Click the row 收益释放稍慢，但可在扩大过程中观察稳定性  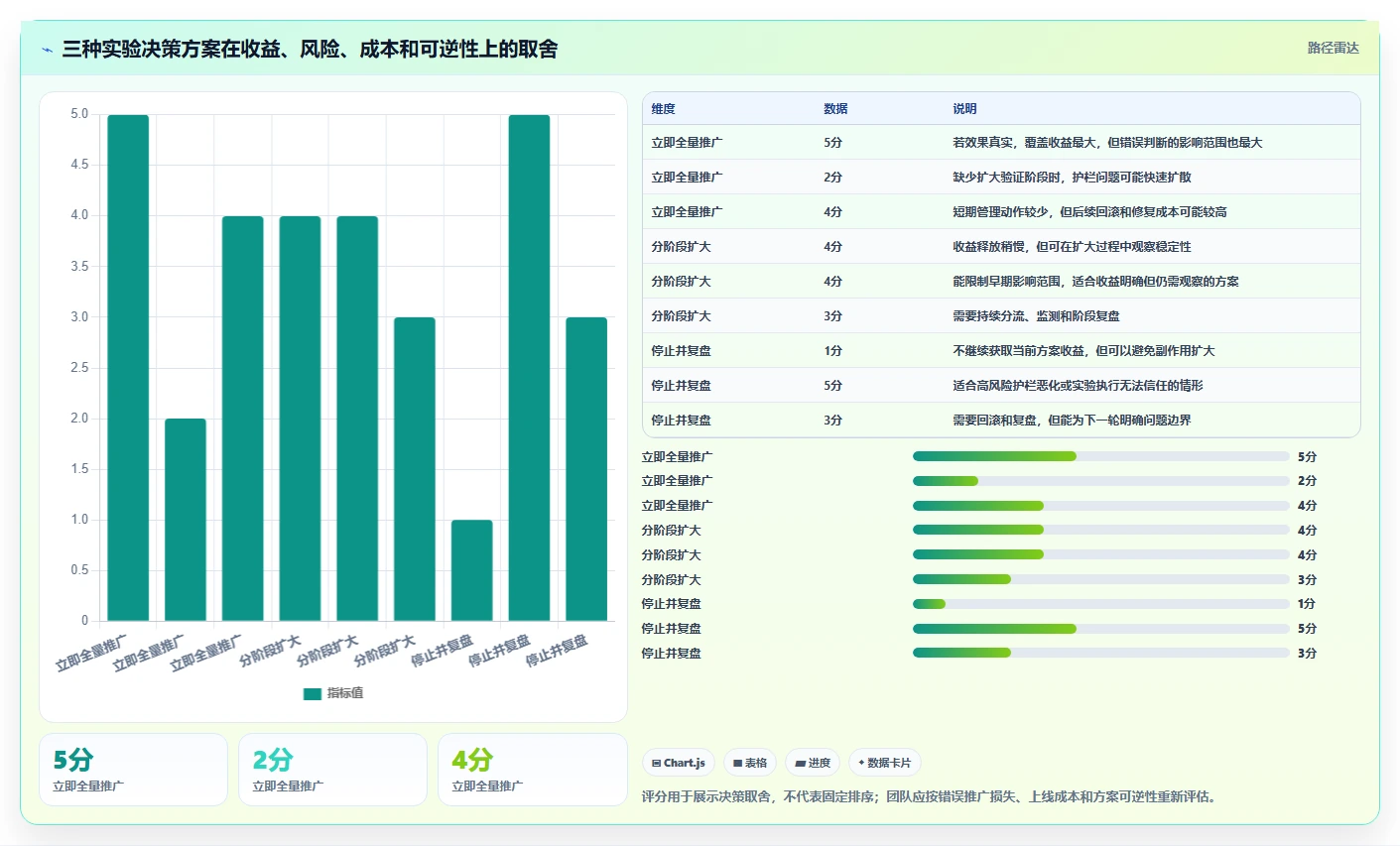[x=1001, y=247]
